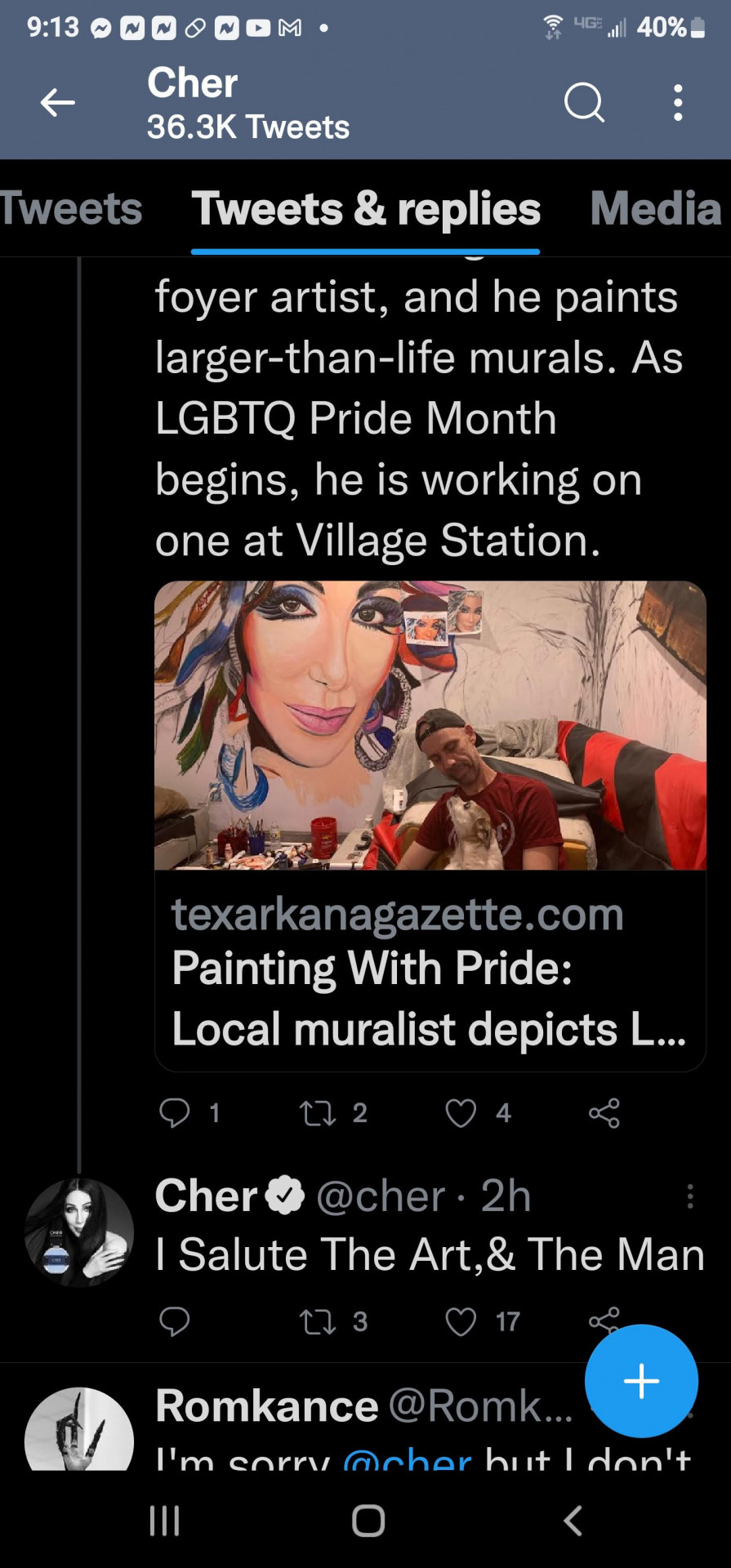Open search on Cher's profile
The image size is (731, 1568).
point(584,103)
